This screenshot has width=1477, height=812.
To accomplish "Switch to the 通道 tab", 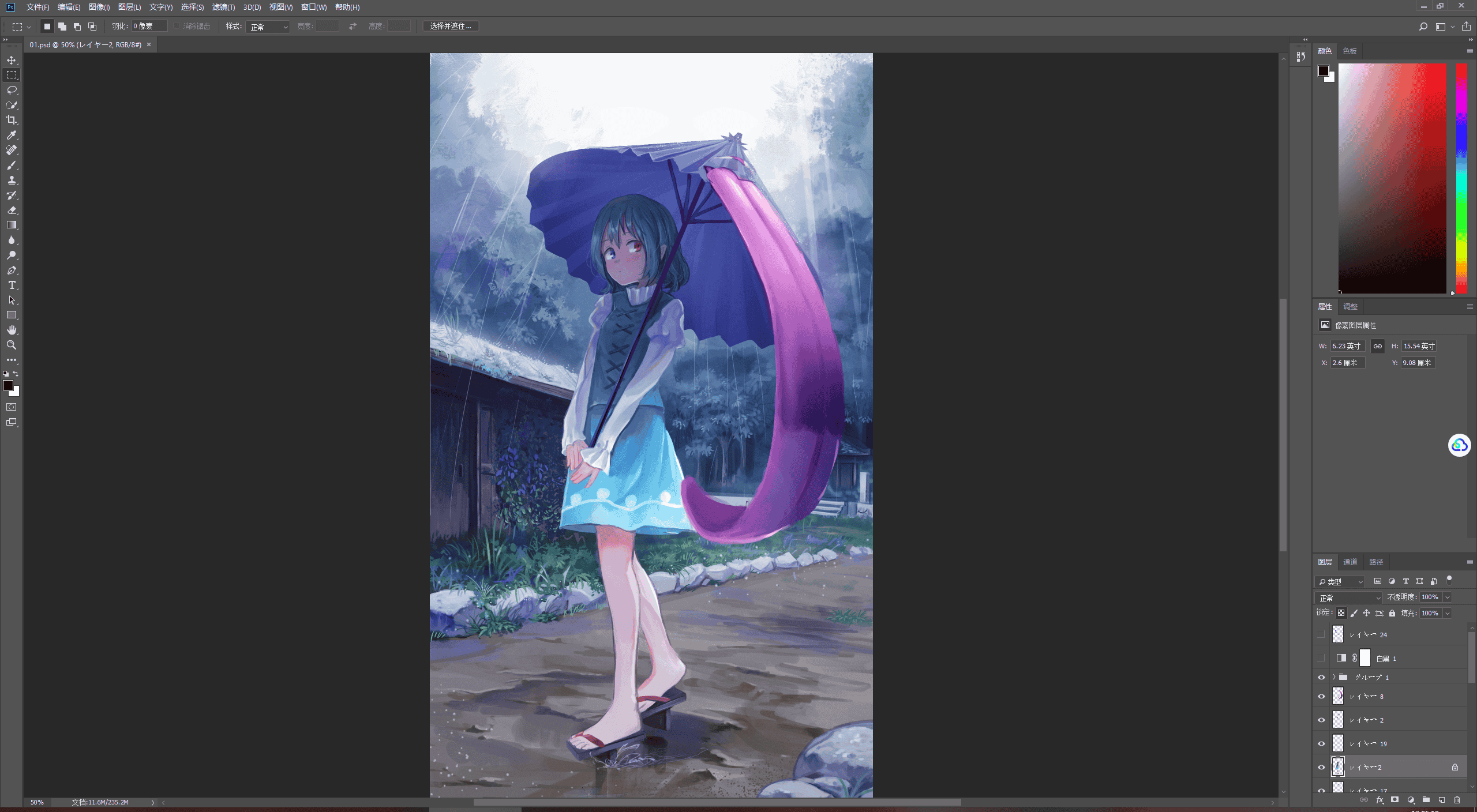I will pos(1350,562).
